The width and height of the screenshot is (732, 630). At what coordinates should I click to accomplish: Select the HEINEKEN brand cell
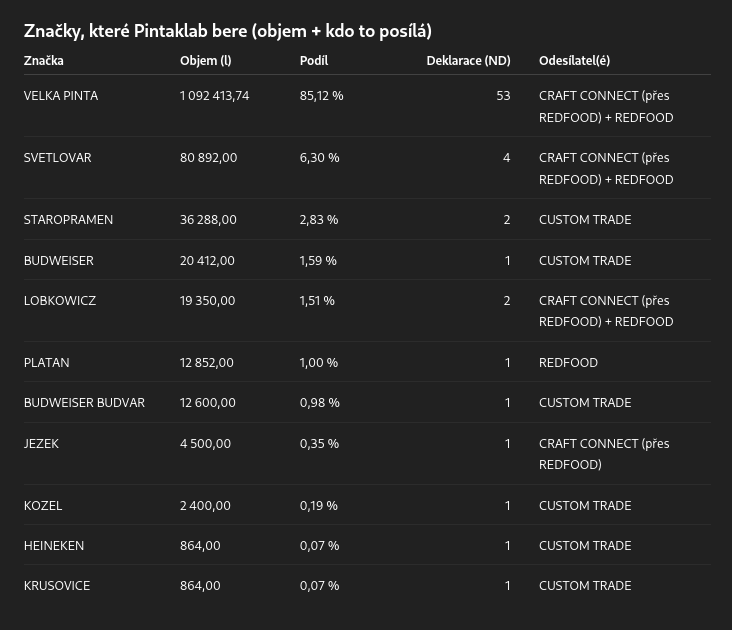(x=54, y=546)
